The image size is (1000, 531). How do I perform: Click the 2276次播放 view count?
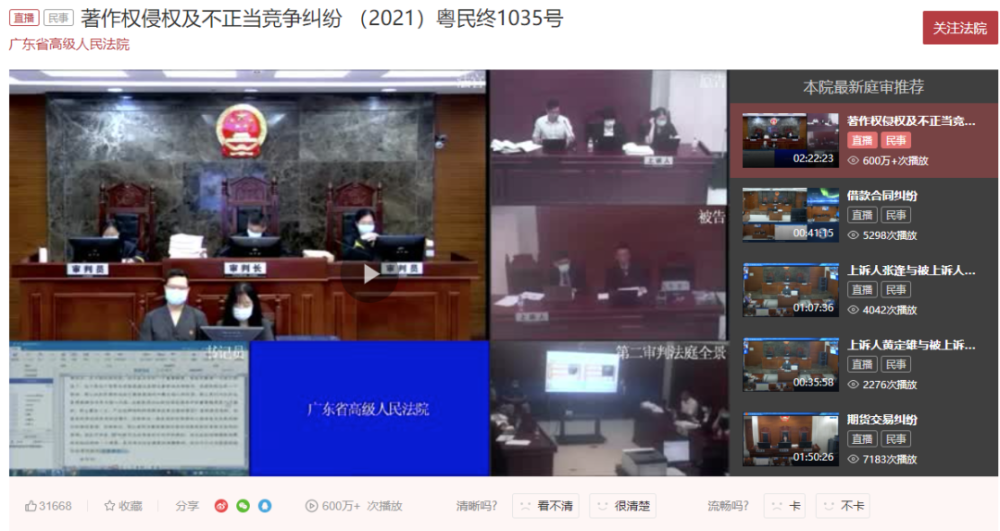pyautogui.click(x=890, y=384)
